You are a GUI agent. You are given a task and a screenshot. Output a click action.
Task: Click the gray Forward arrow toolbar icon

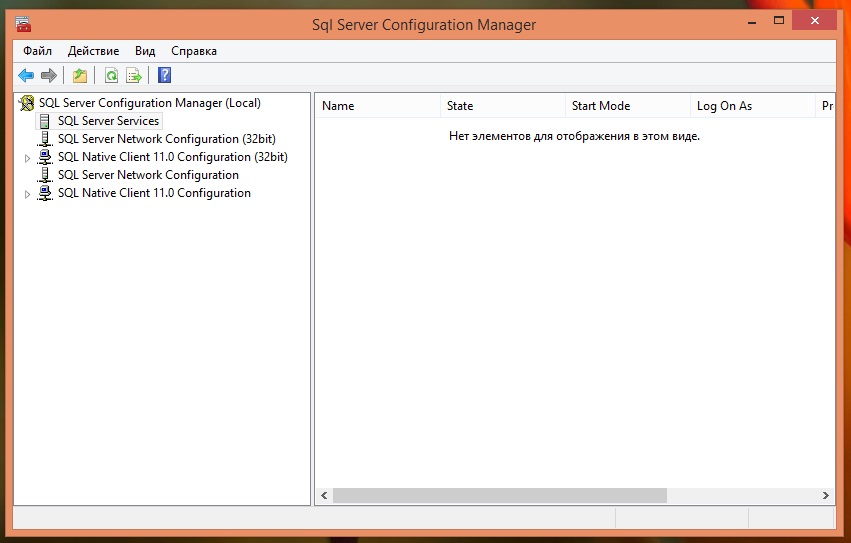(49, 75)
